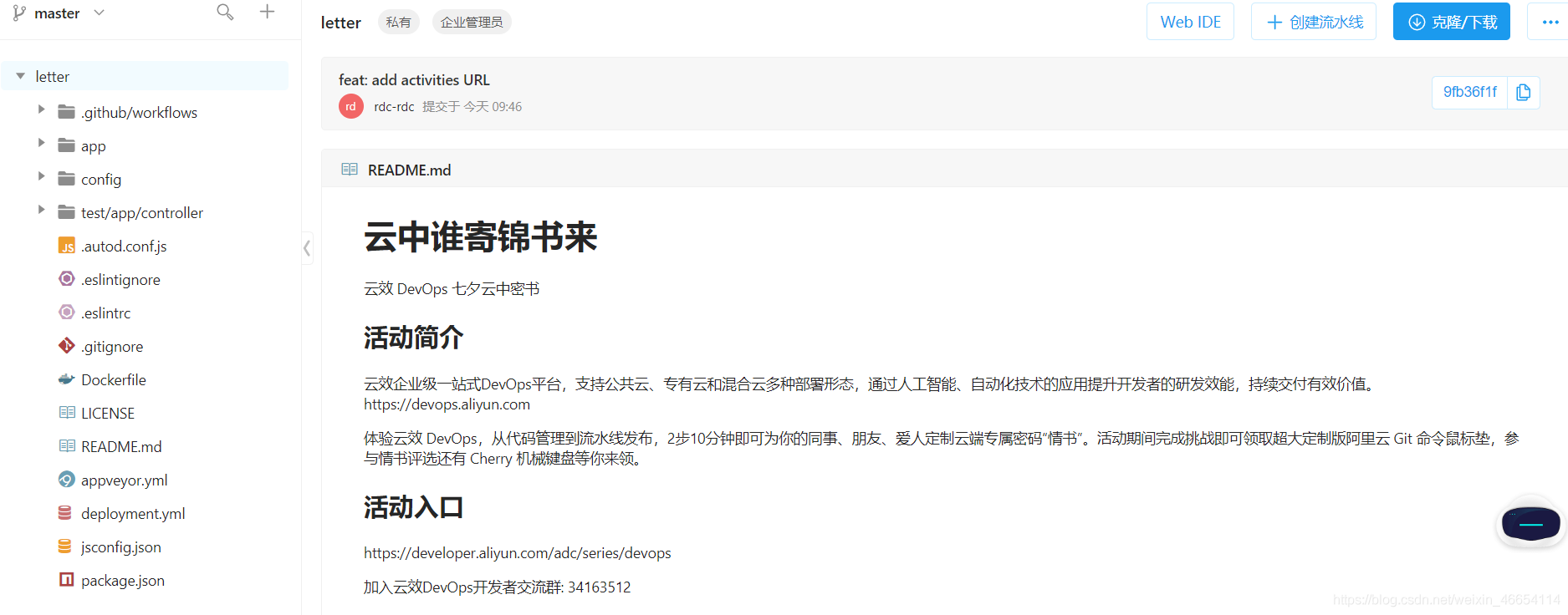
Task: Open the floating assistant widget
Action: pyautogui.click(x=1530, y=524)
